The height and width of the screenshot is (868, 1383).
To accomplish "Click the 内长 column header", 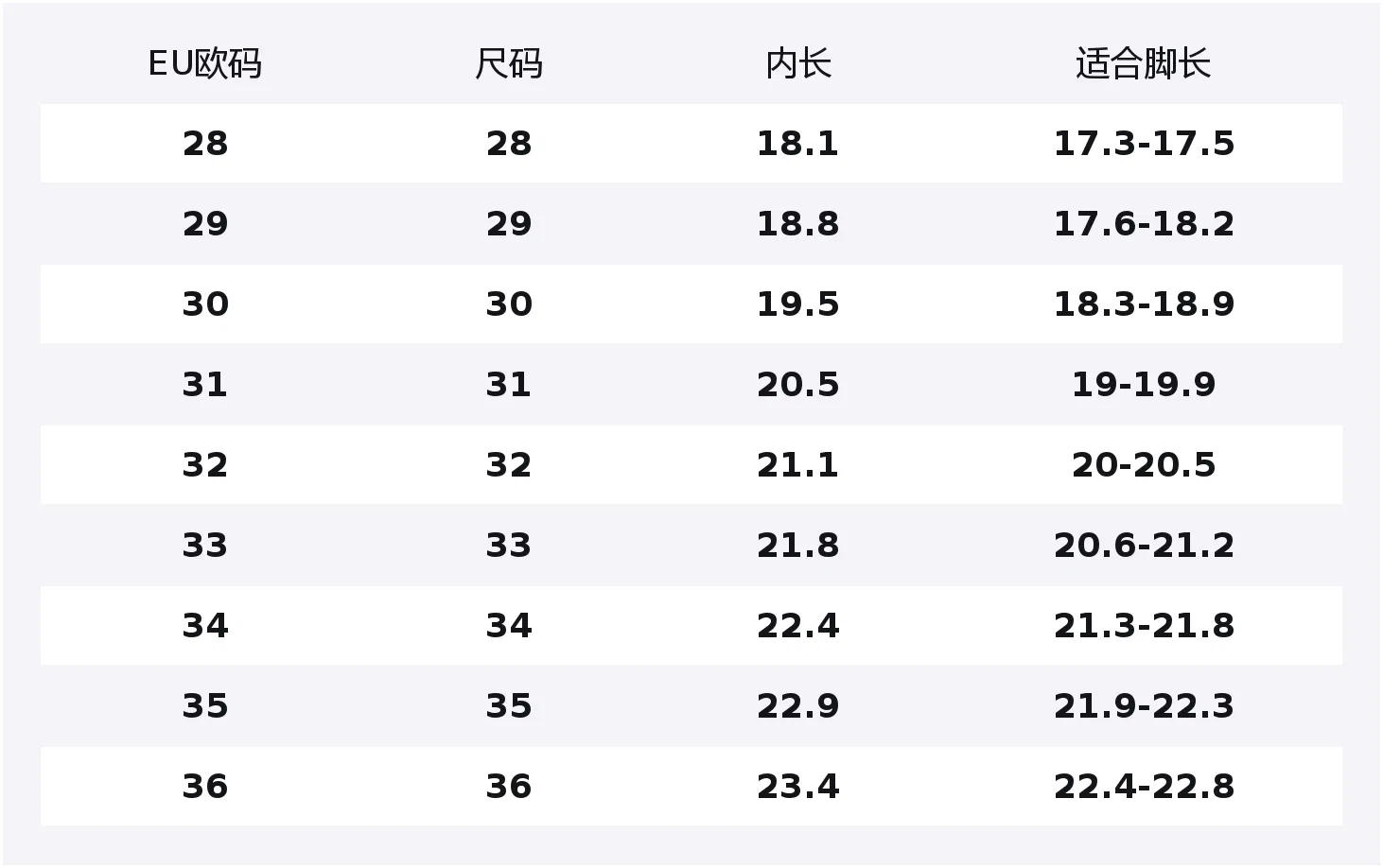I will (x=798, y=64).
